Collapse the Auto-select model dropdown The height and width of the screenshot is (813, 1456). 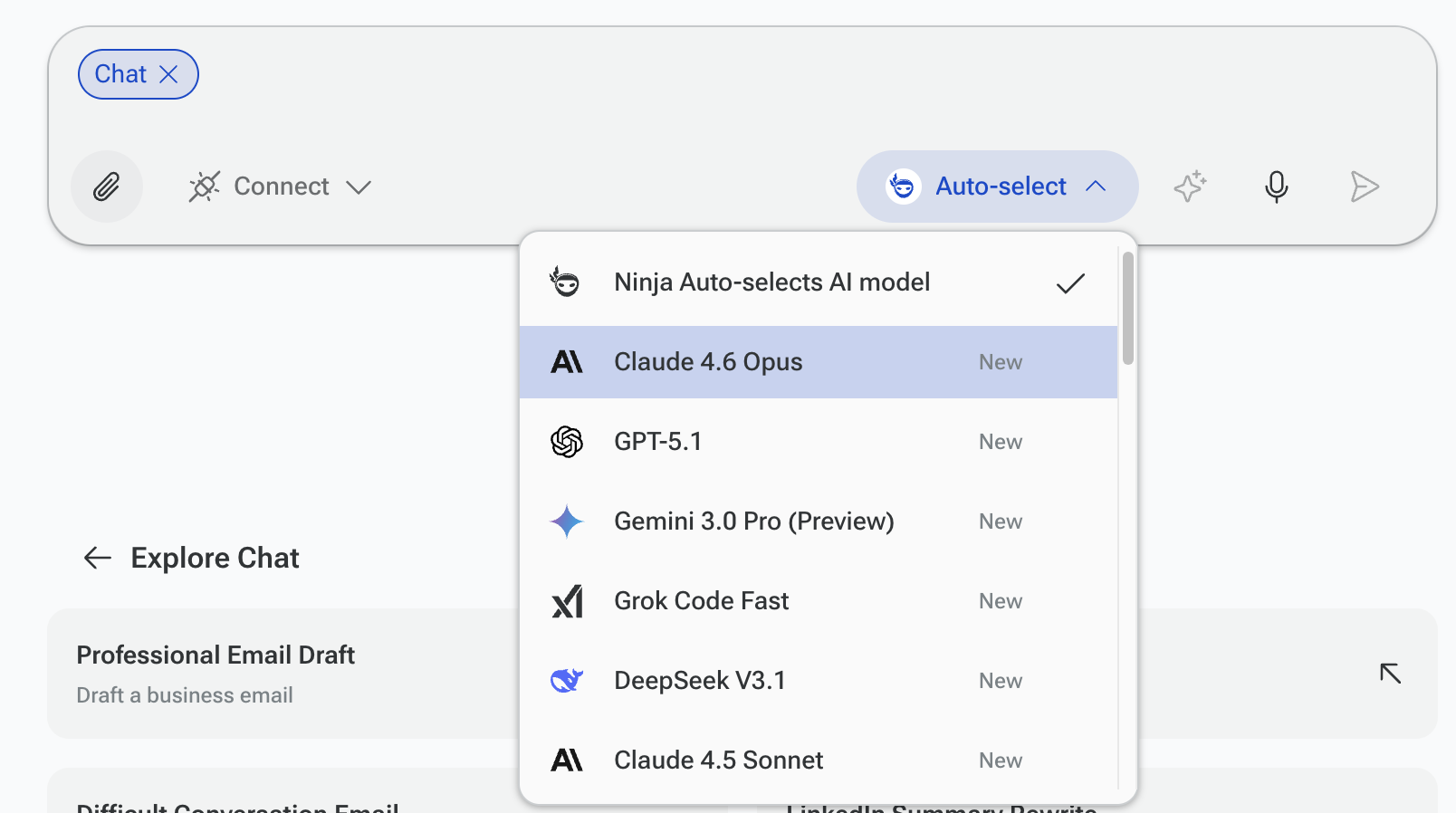tap(1096, 187)
